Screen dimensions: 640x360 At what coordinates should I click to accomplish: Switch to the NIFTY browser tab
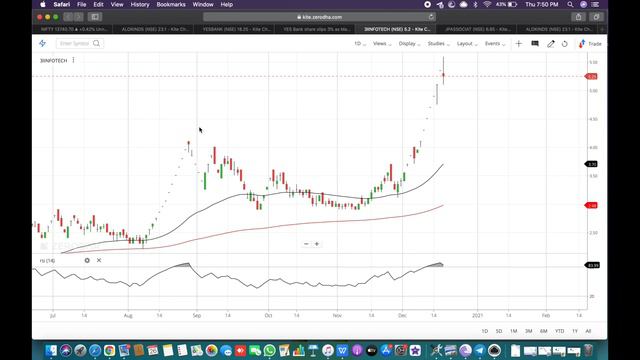click(73, 29)
